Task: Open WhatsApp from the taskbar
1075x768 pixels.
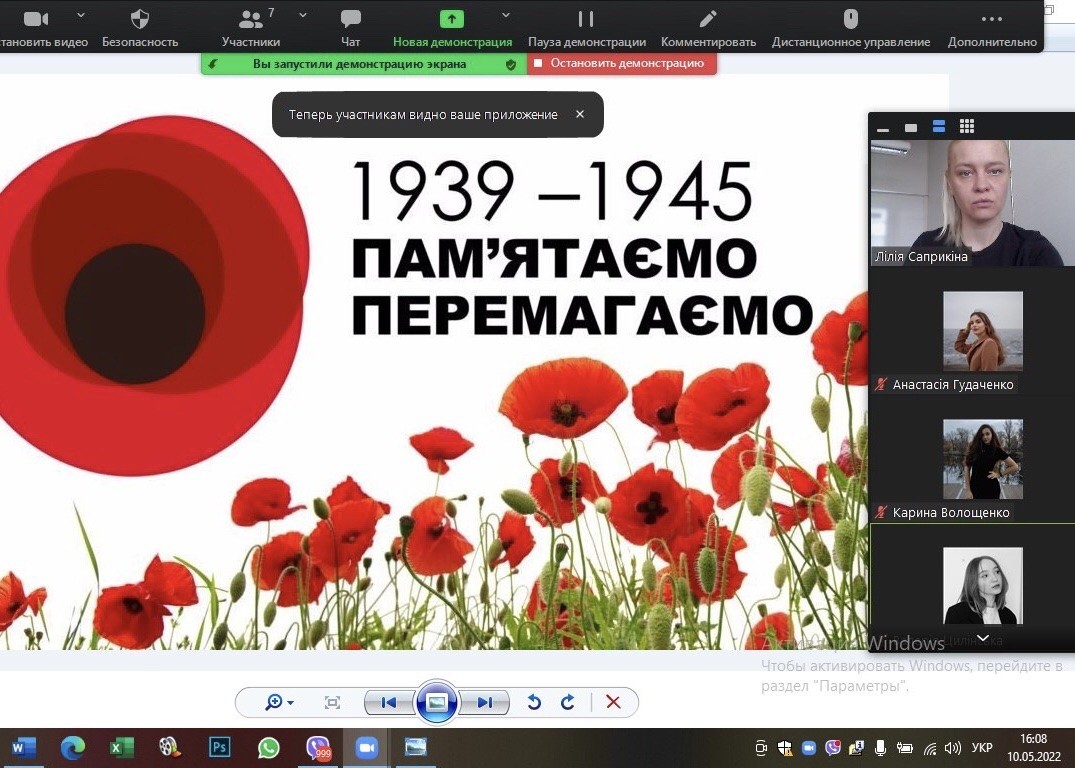Action: pos(269,748)
